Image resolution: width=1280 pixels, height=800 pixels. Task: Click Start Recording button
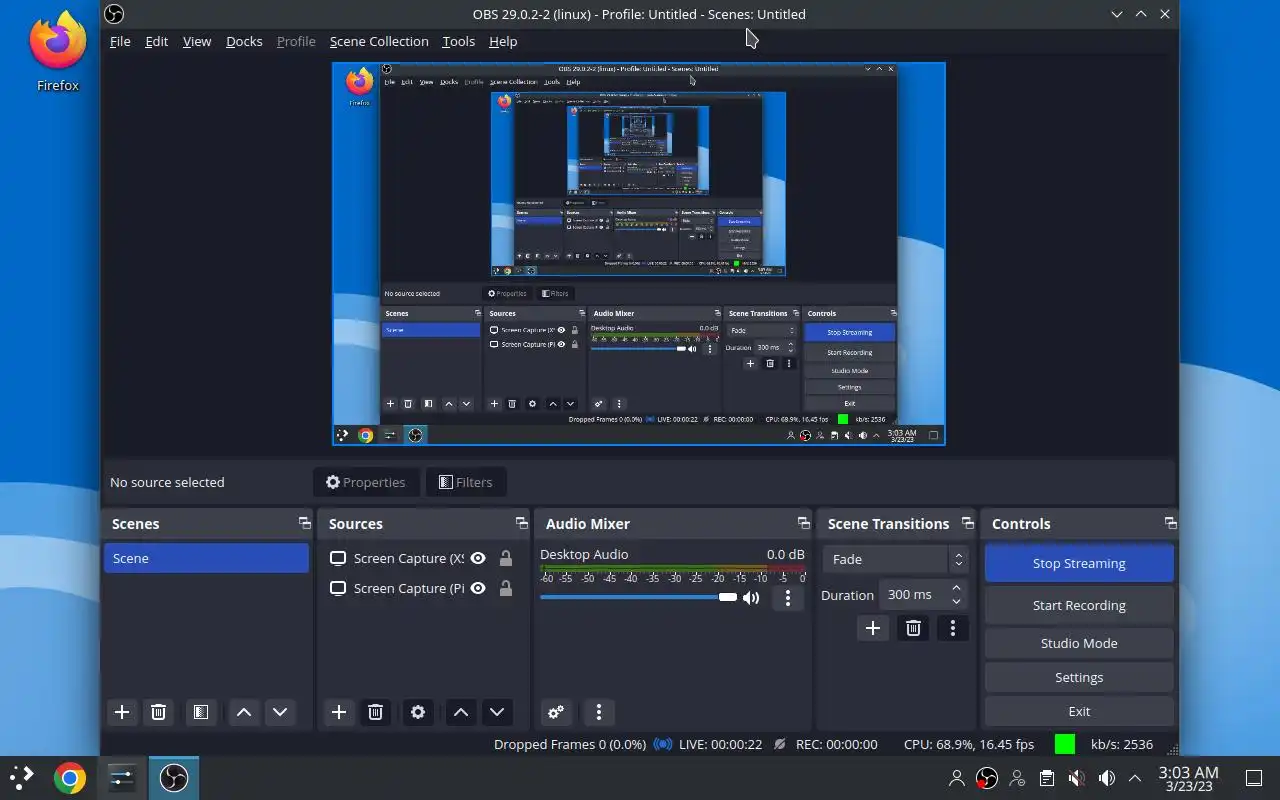1079,605
